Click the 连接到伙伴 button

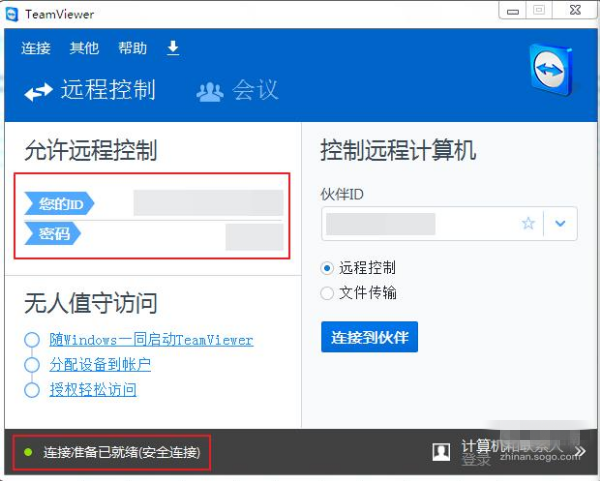pos(369,336)
